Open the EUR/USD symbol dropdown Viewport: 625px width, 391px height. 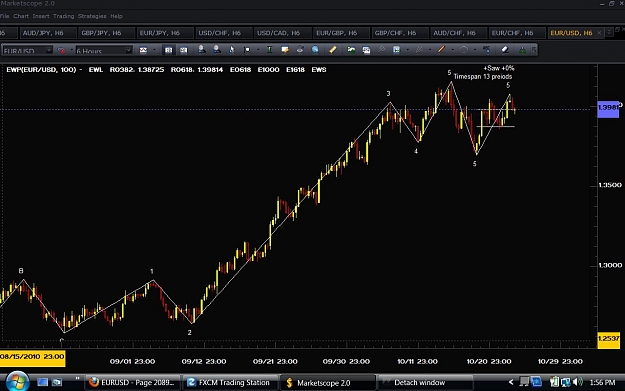[49, 50]
